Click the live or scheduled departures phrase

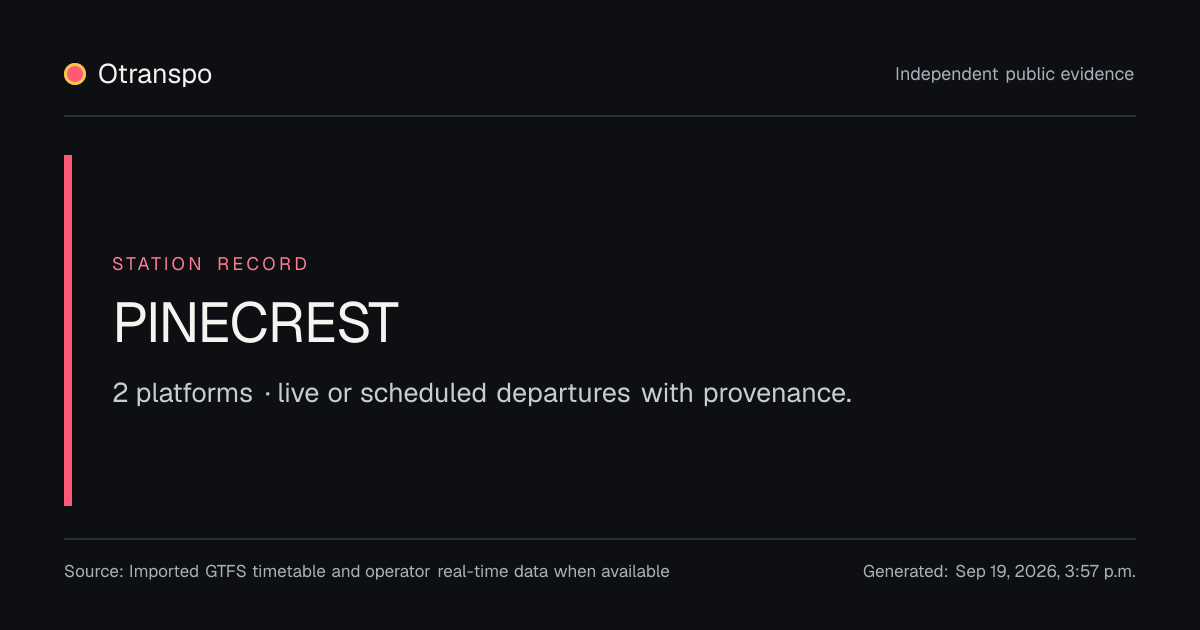tap(454, 393)
